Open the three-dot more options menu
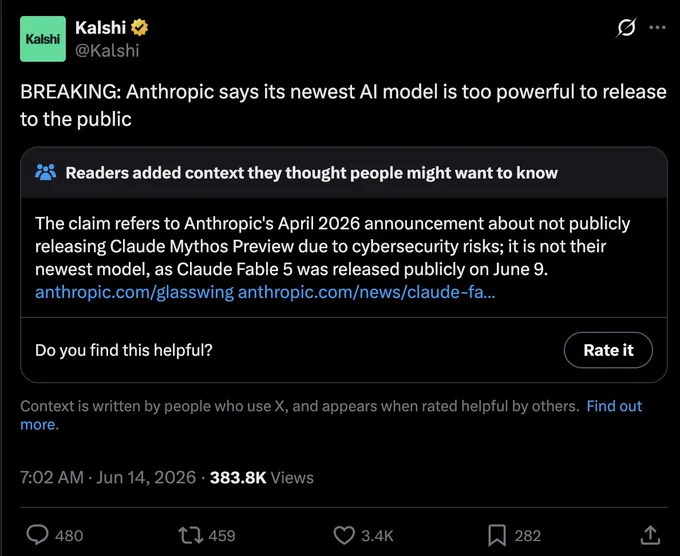Viewport: 680px width, 556px height. (657, 27)
